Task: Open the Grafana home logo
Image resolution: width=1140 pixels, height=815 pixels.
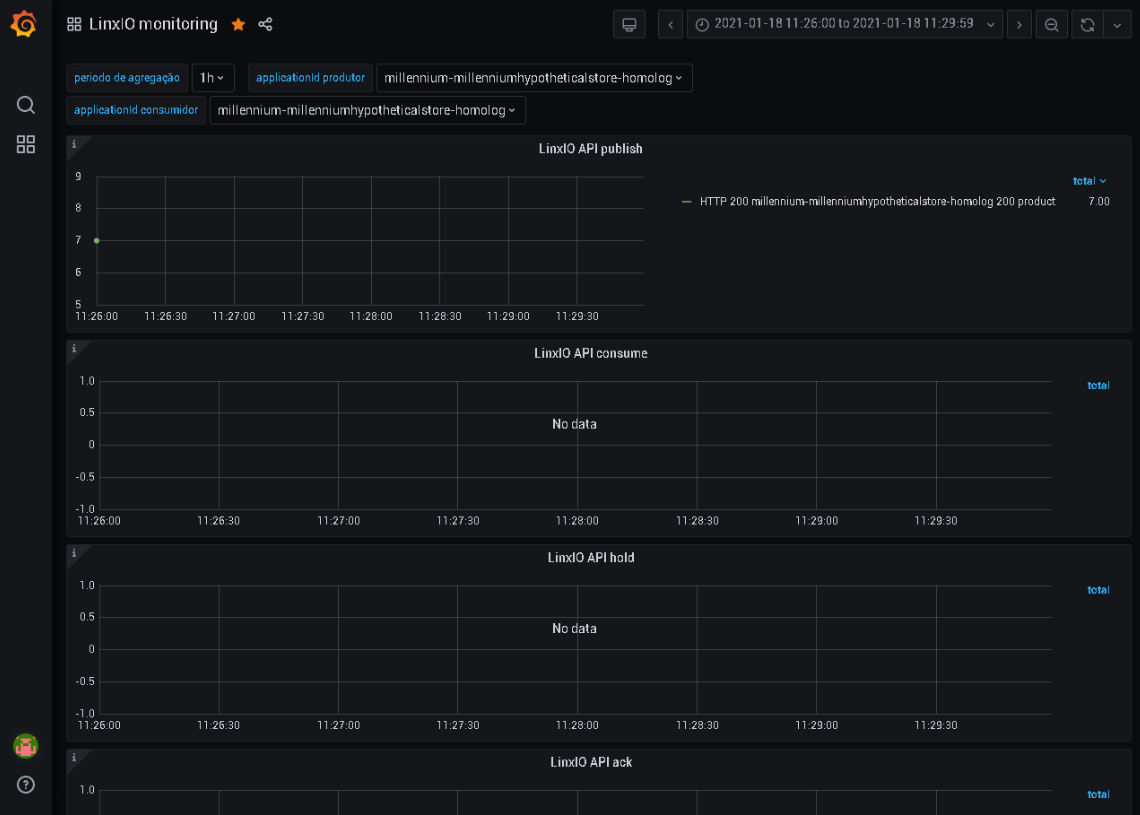Action: pos(24,24)
